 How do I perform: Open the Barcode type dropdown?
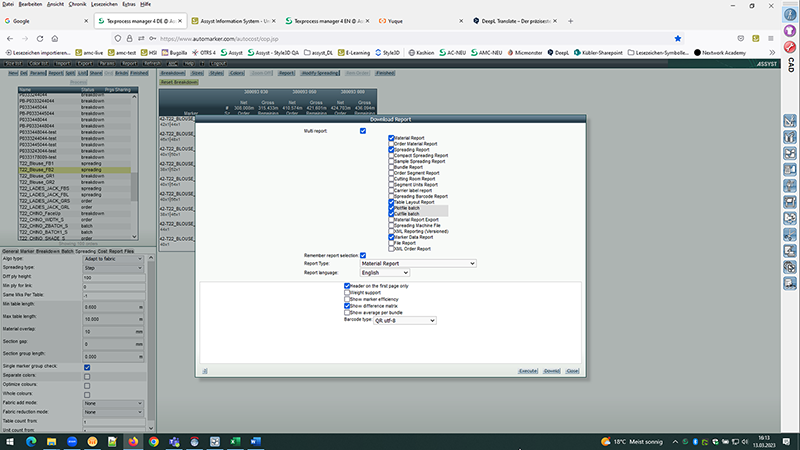pos(405,321)
